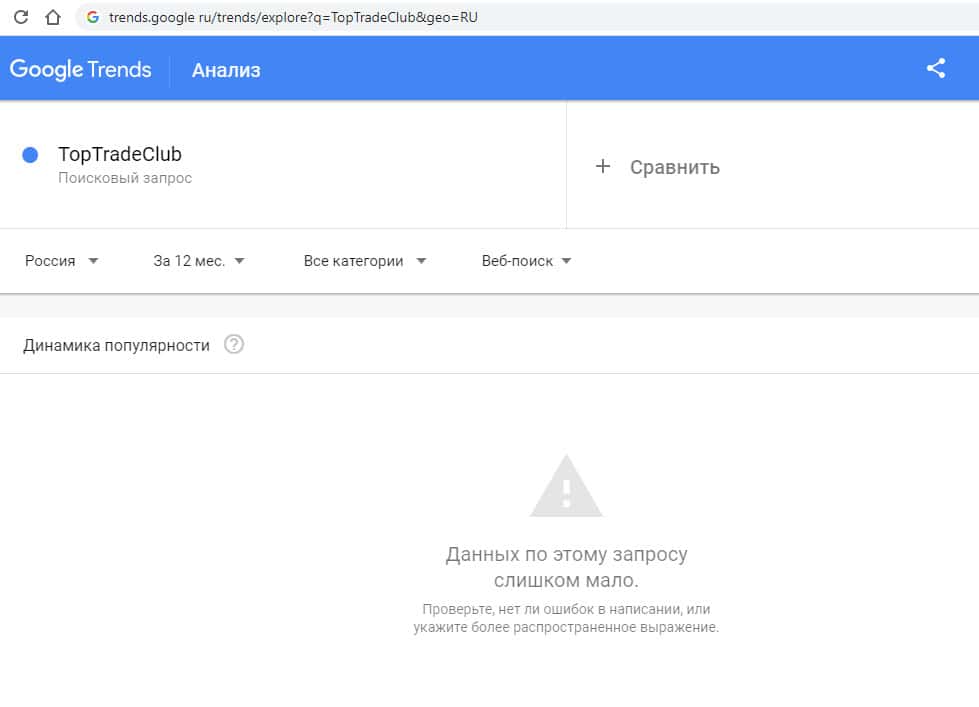Open the Все категории dropdown
The height and width of the screenshot is (707, 979).
365,261
